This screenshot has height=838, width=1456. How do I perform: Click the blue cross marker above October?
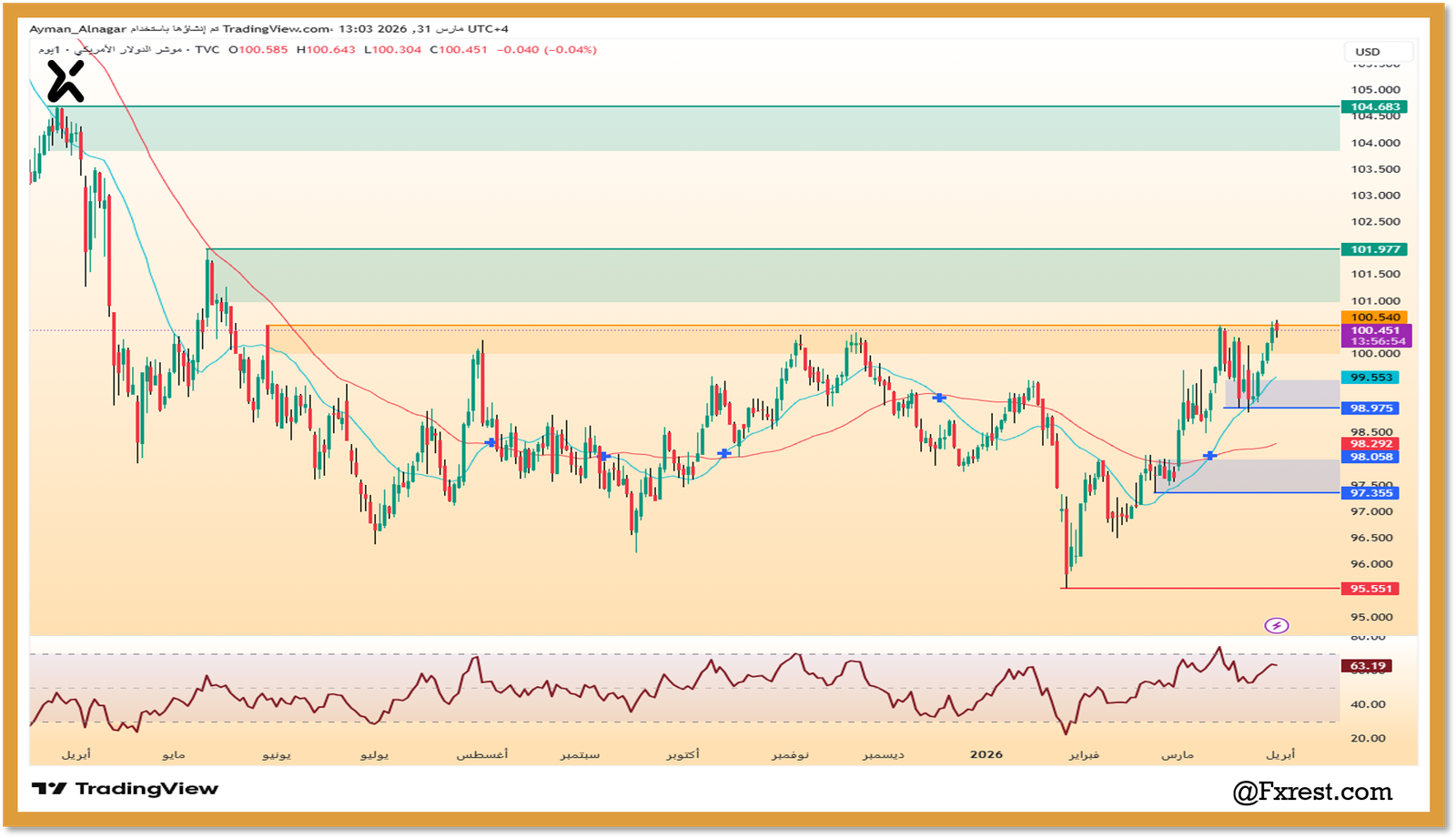723,453
